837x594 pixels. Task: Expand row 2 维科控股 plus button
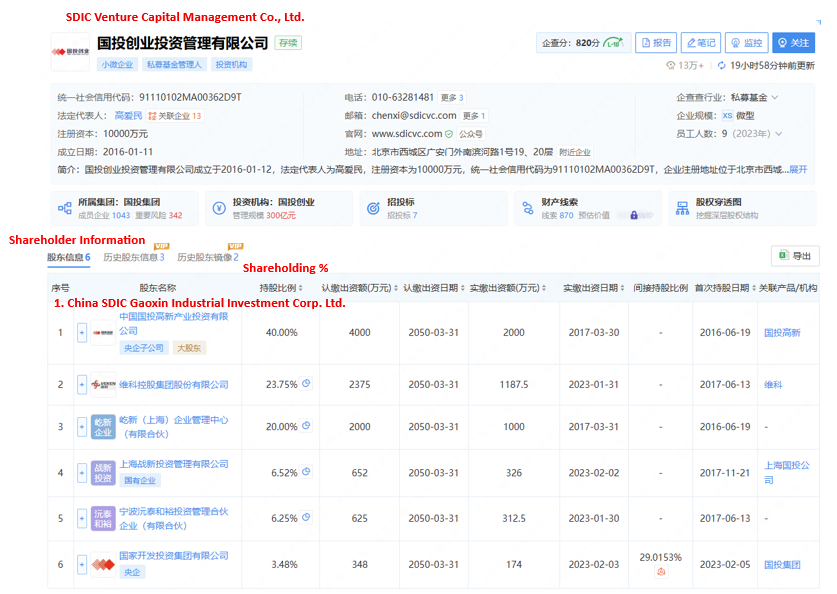coord(82,385)
